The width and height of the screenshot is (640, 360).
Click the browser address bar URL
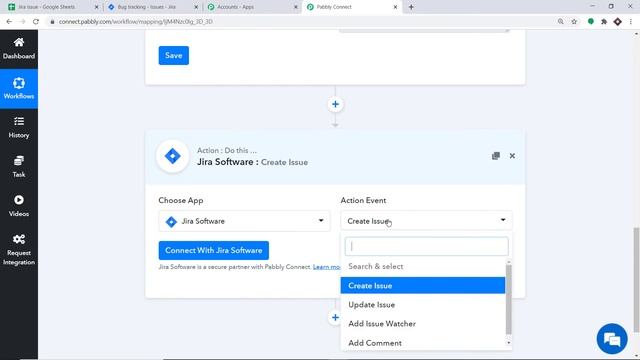click(136, 22)
